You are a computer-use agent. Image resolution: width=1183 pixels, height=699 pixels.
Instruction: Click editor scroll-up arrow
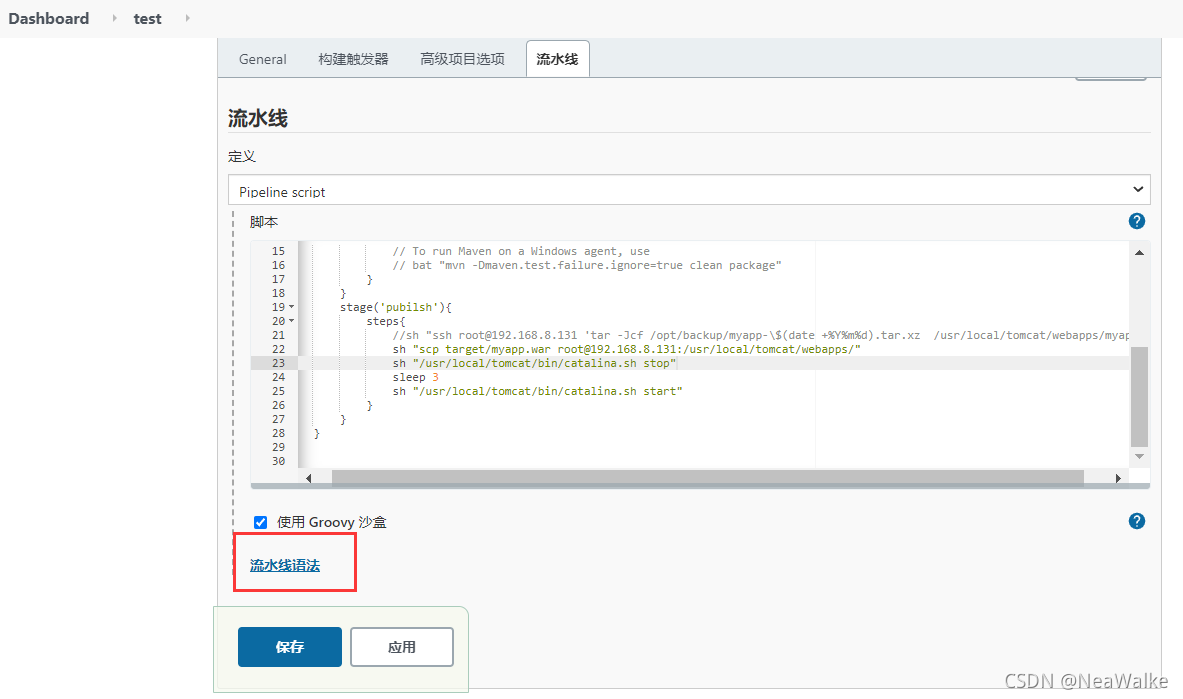1139,253
